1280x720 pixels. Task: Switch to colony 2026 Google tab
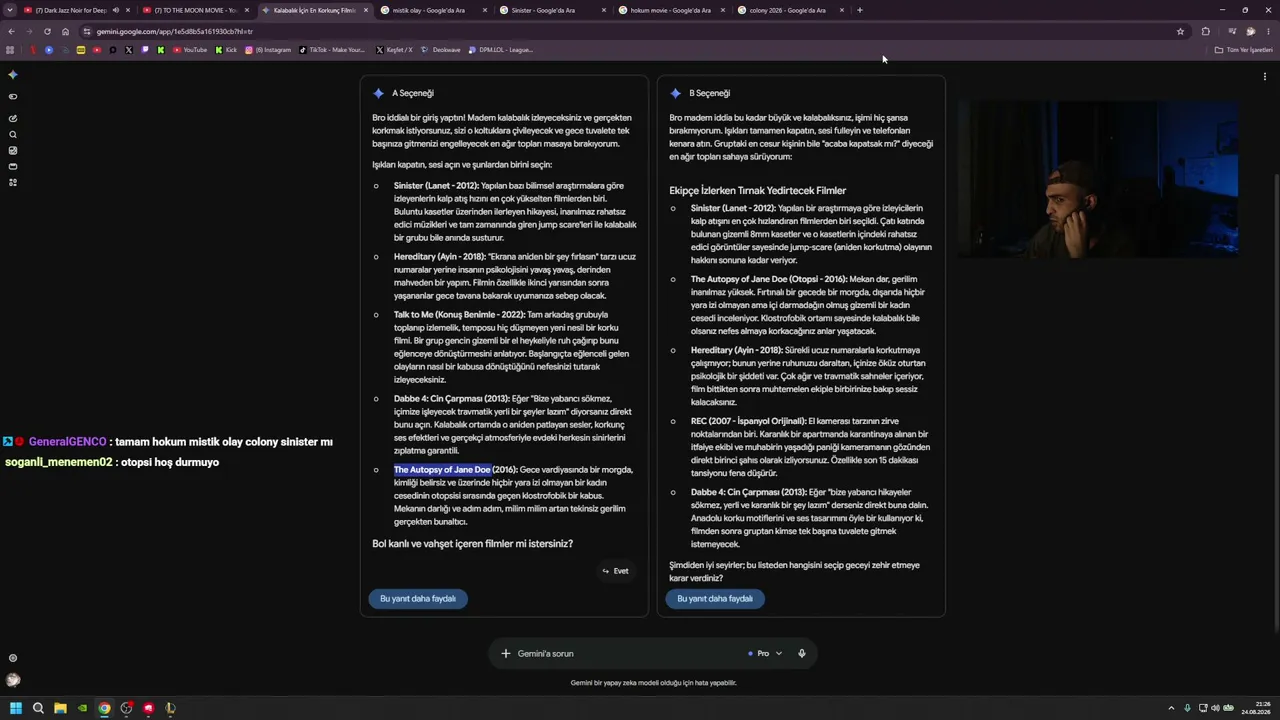791,10
